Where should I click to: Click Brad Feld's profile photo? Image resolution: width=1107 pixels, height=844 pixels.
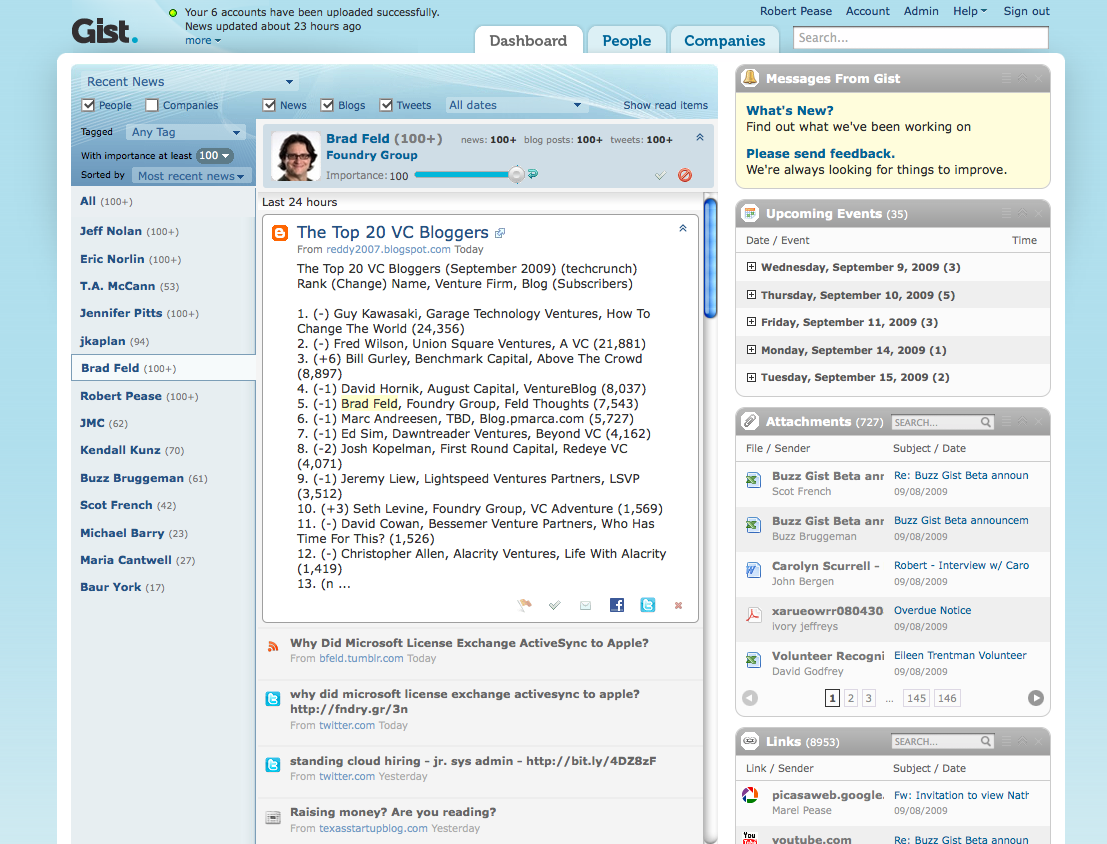click(x=296, y=156)
